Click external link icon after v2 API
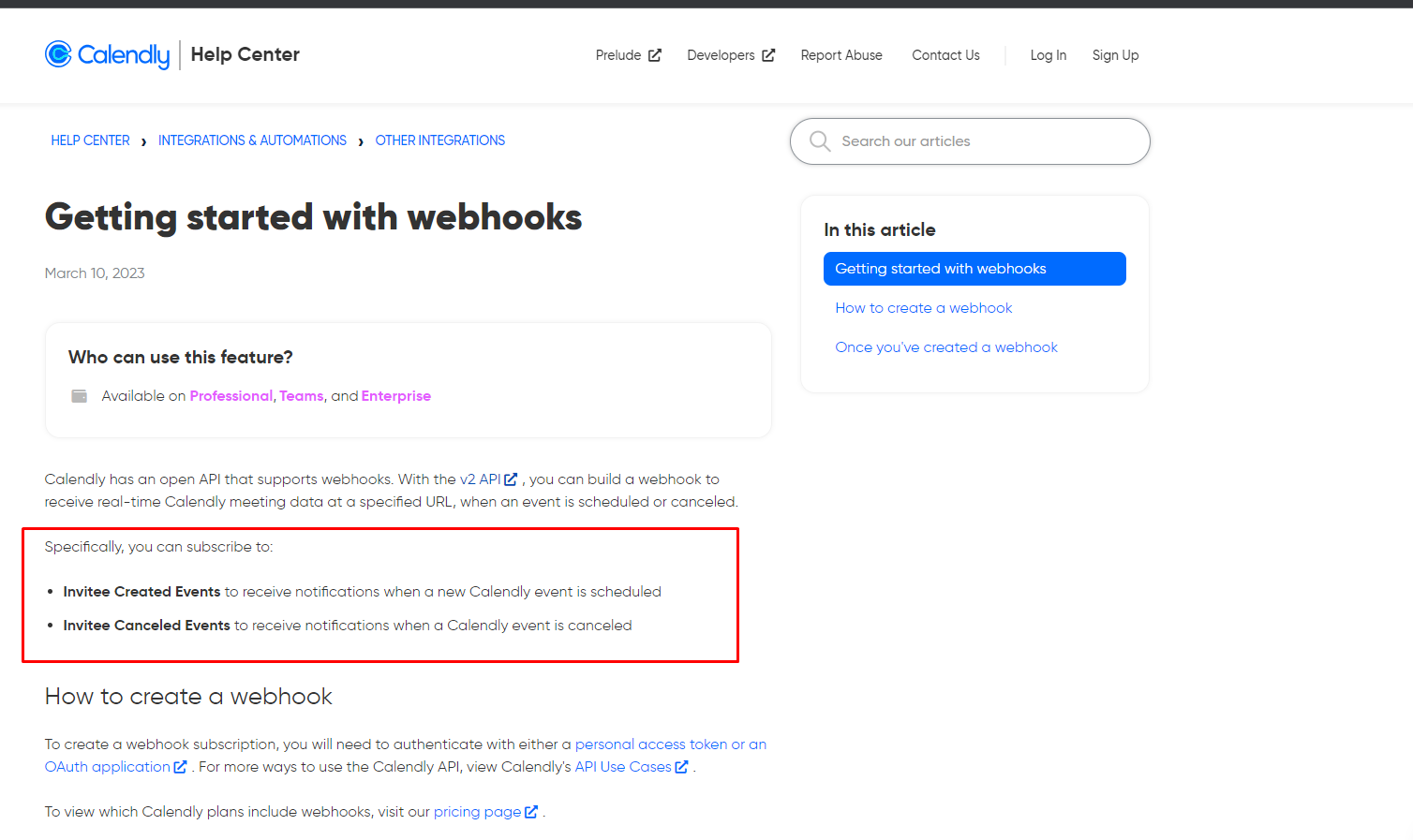 coord(511,479)
